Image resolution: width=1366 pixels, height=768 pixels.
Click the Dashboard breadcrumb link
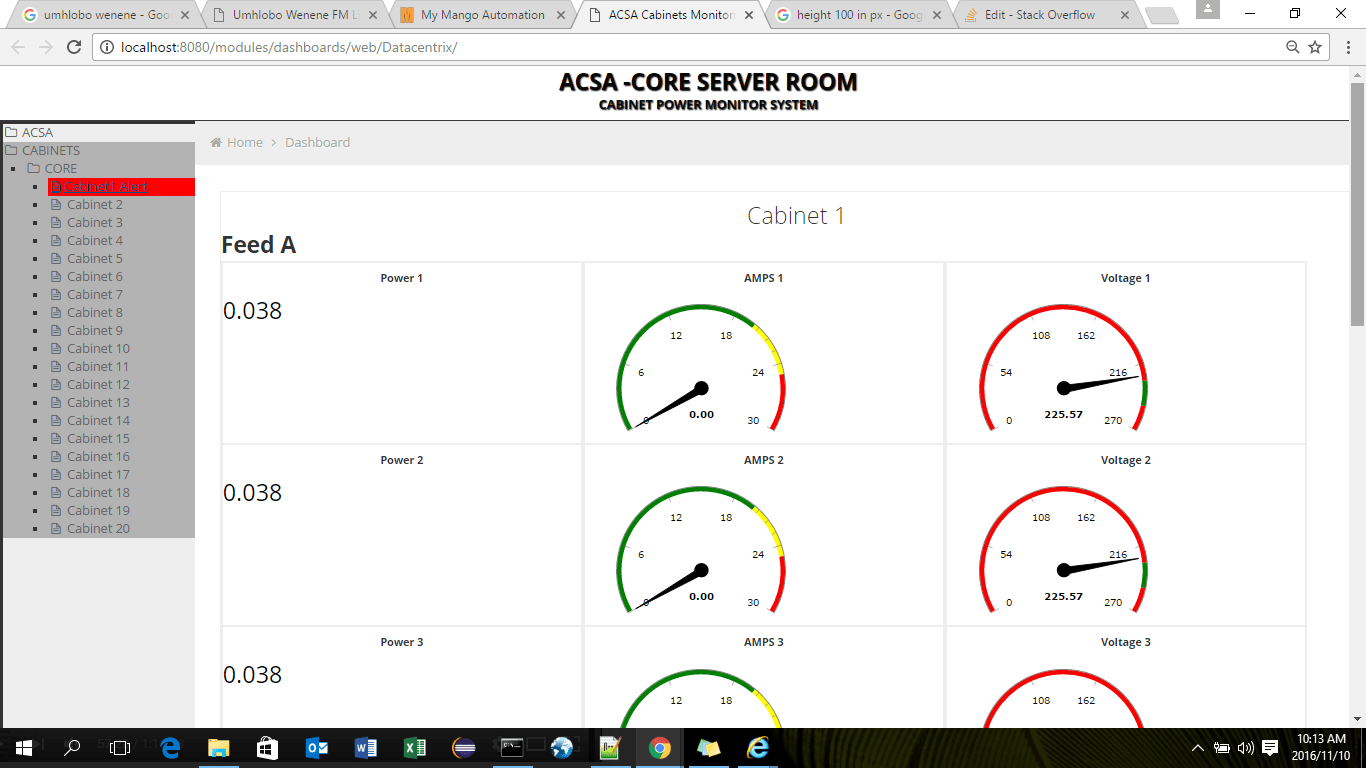coord(317,143)
